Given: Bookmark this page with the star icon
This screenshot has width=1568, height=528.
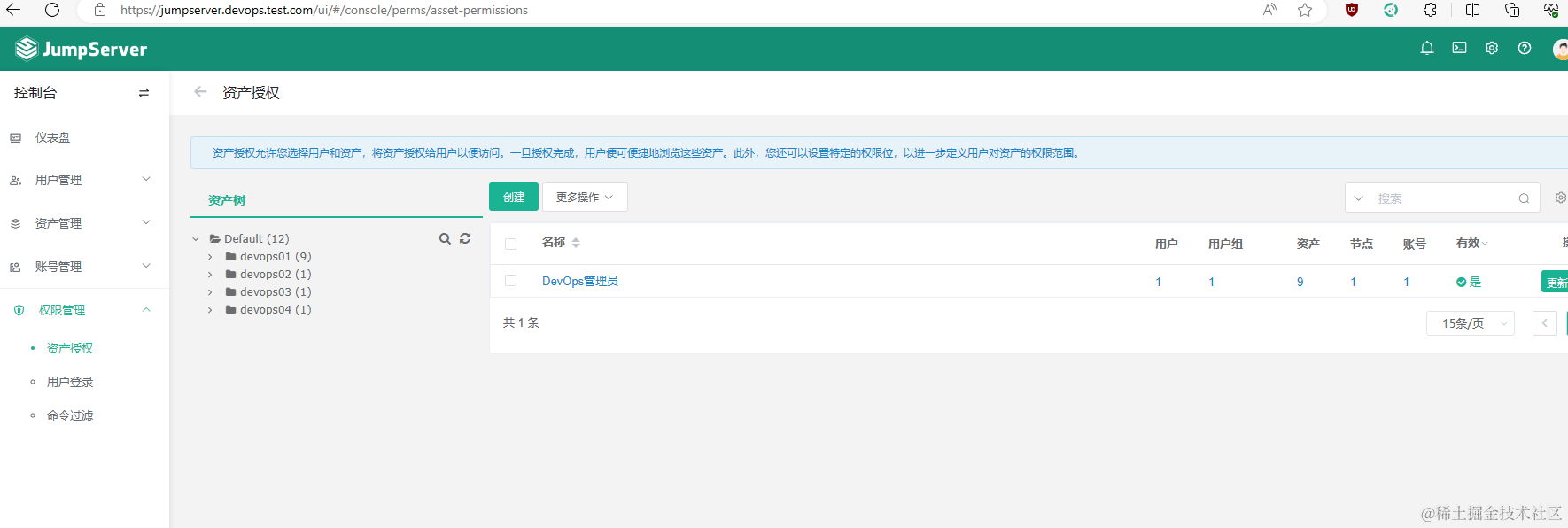Looking at the screenshot, I should pos(1305,10).
